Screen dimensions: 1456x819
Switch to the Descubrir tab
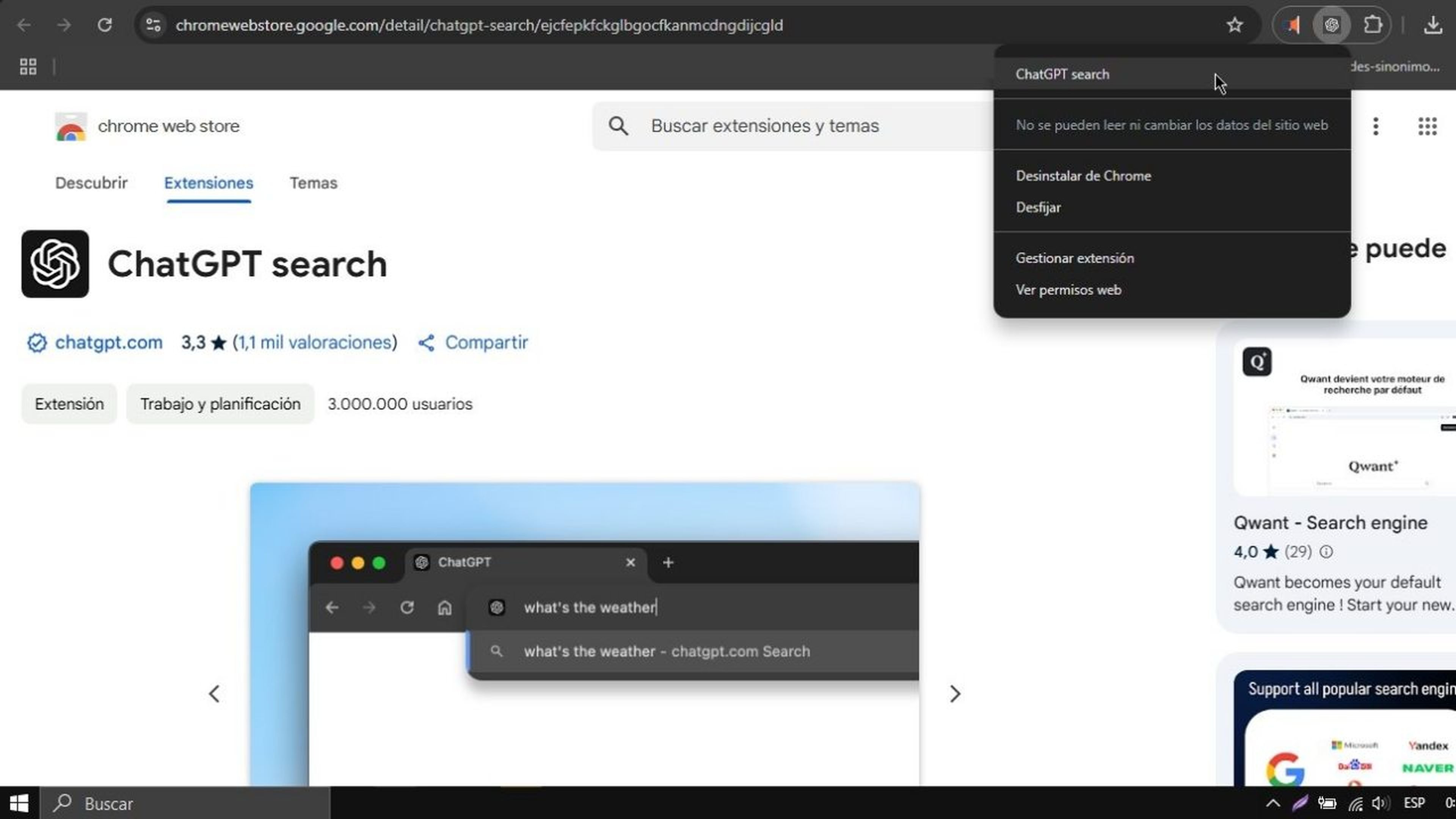tap(91, 183)
